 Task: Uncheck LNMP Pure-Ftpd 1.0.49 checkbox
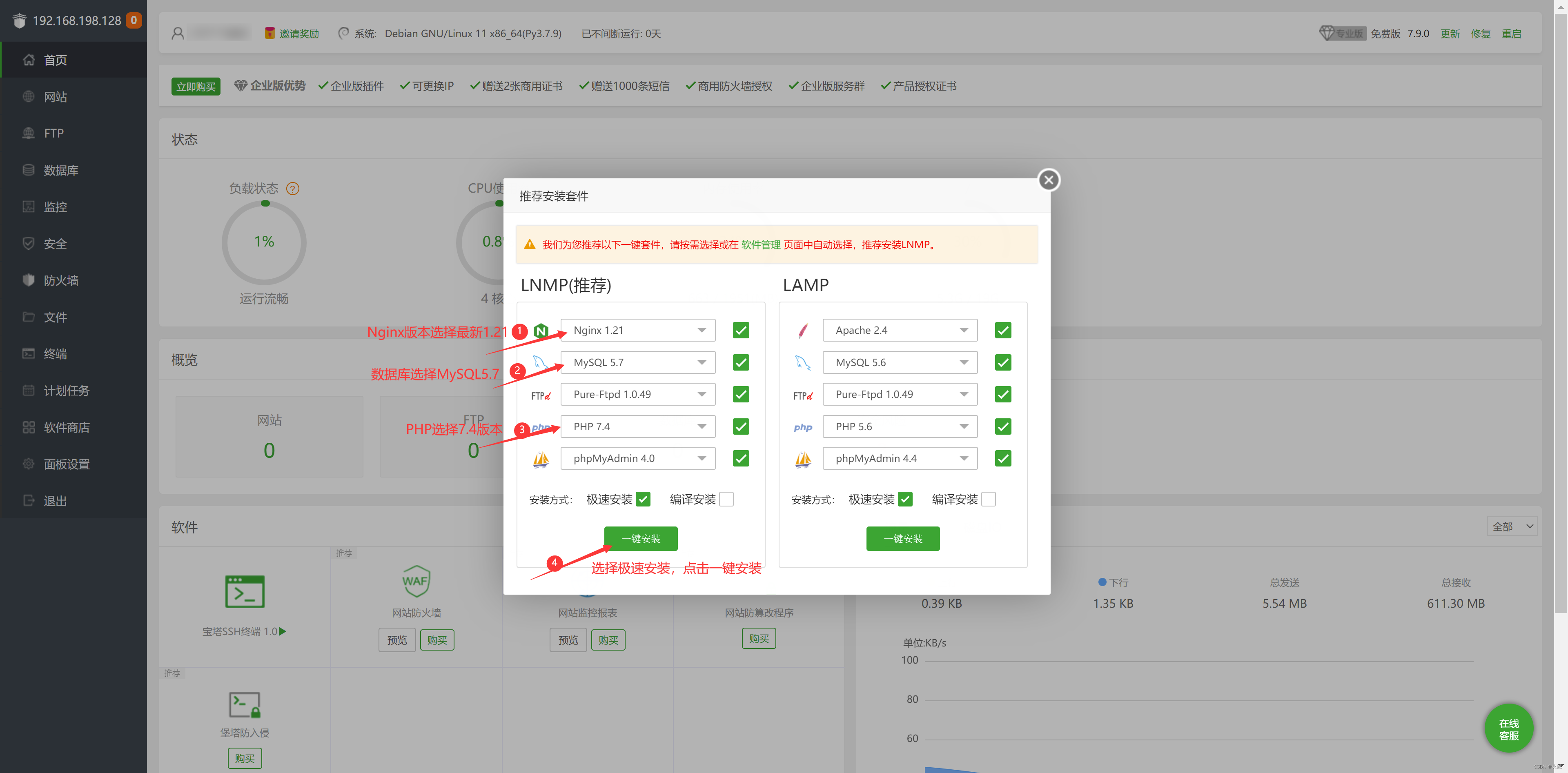tap(741, 395)
